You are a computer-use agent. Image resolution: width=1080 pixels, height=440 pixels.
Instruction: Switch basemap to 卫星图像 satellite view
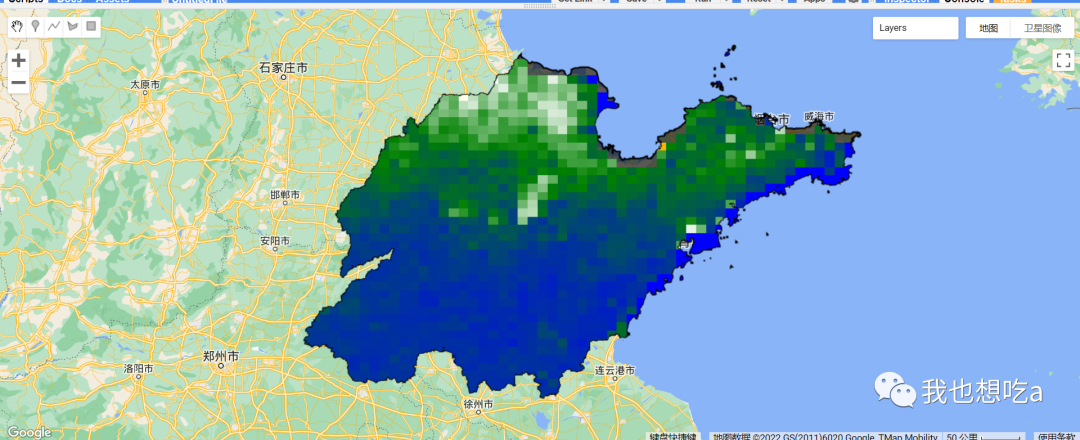[1042, 28]
